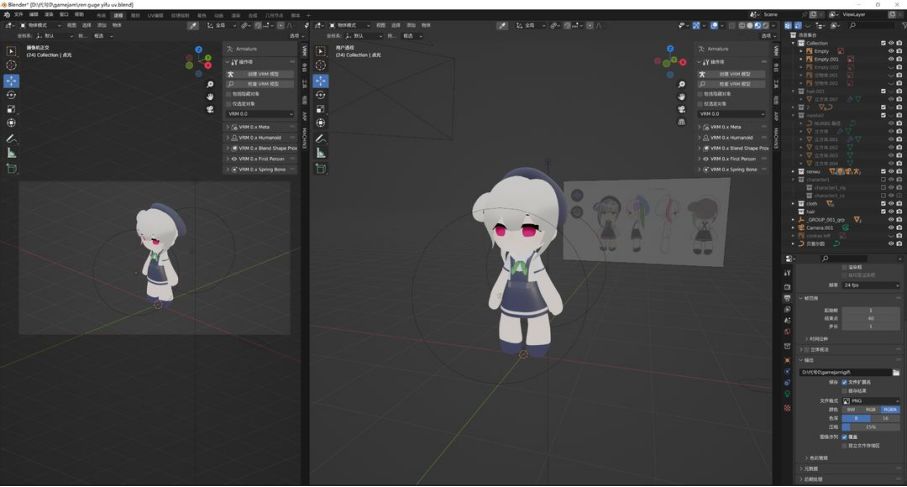Open the PNG file format dropdown
This screenshot has width=907, height=487.
[872, 400]
